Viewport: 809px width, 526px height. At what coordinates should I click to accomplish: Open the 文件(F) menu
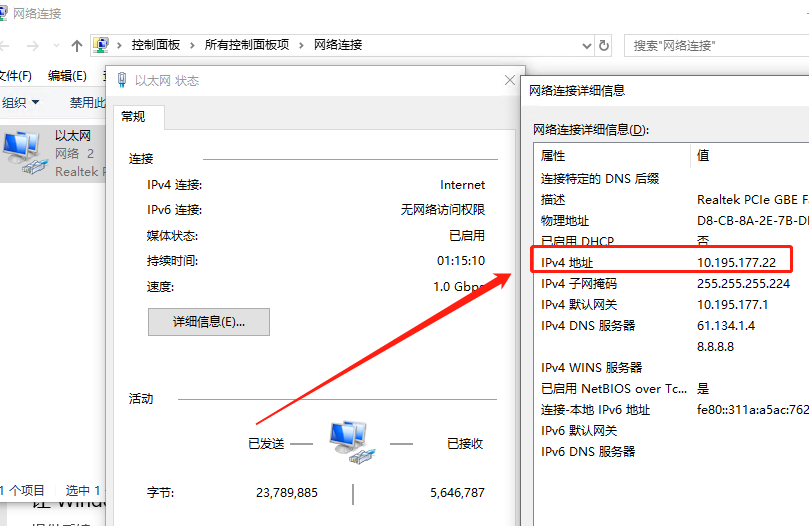click(15, 76)
